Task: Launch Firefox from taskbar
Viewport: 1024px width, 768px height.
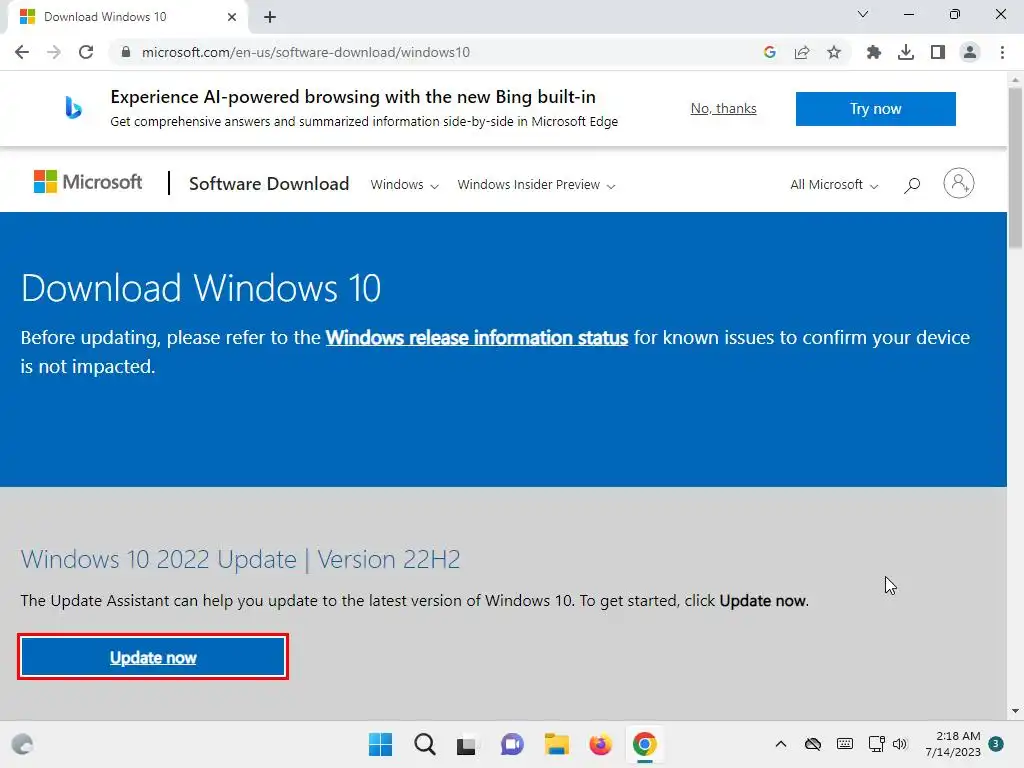Action: 600,744
